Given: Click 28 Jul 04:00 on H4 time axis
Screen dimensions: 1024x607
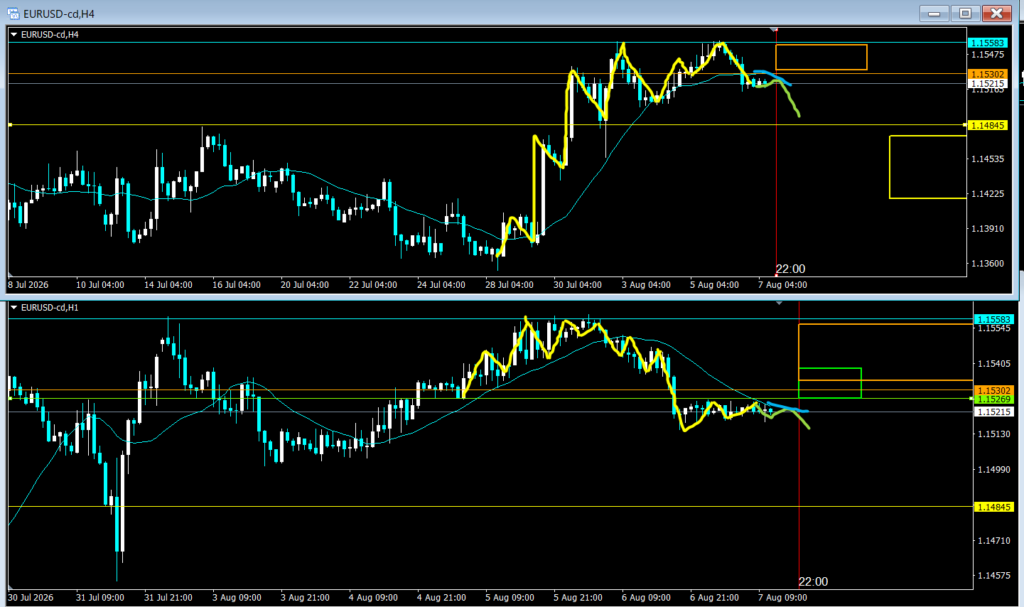Looking at the screenshot, I should tap(509, 285).
